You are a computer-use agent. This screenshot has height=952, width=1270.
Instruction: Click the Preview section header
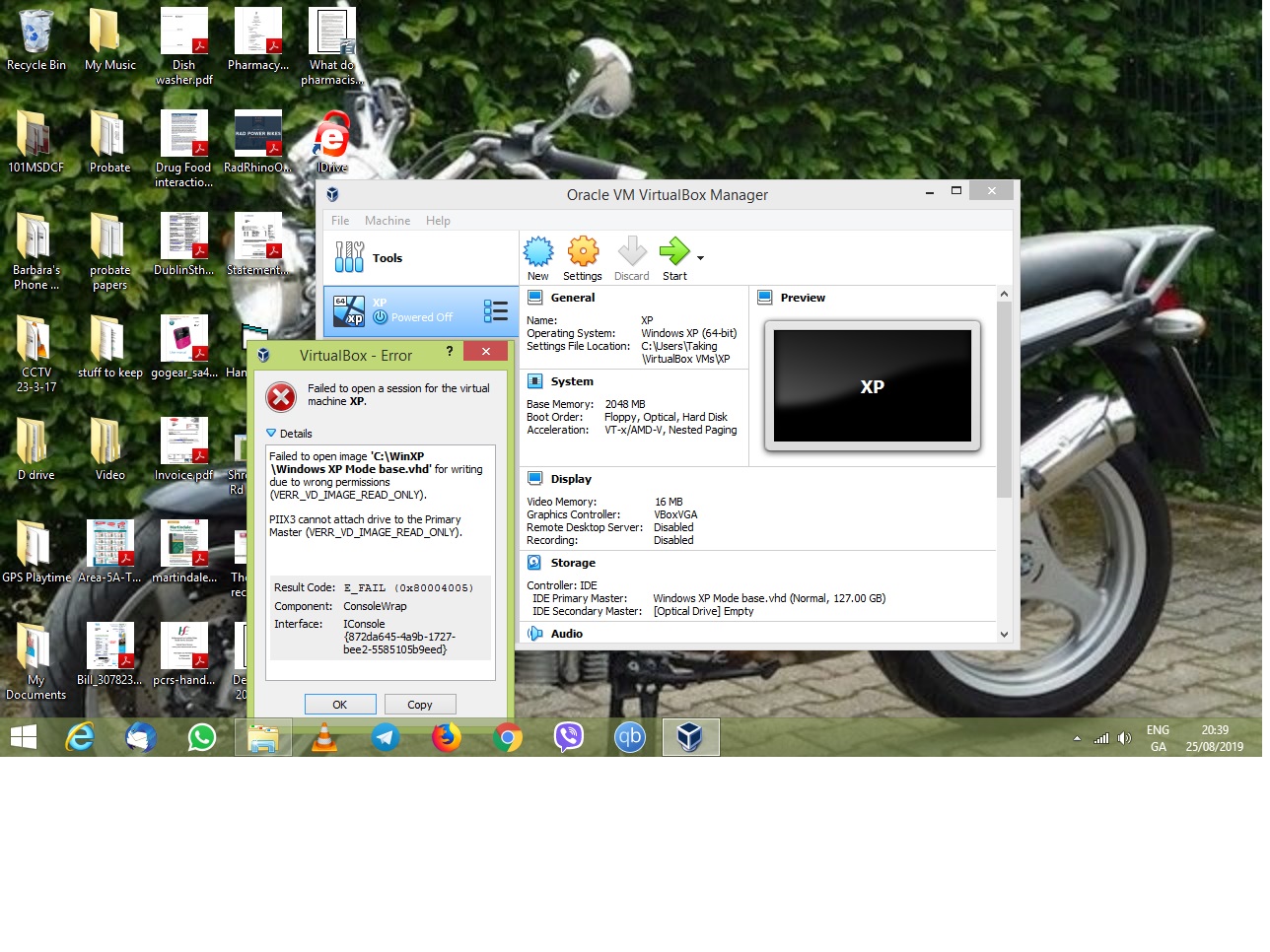click(x=803, y=298)
